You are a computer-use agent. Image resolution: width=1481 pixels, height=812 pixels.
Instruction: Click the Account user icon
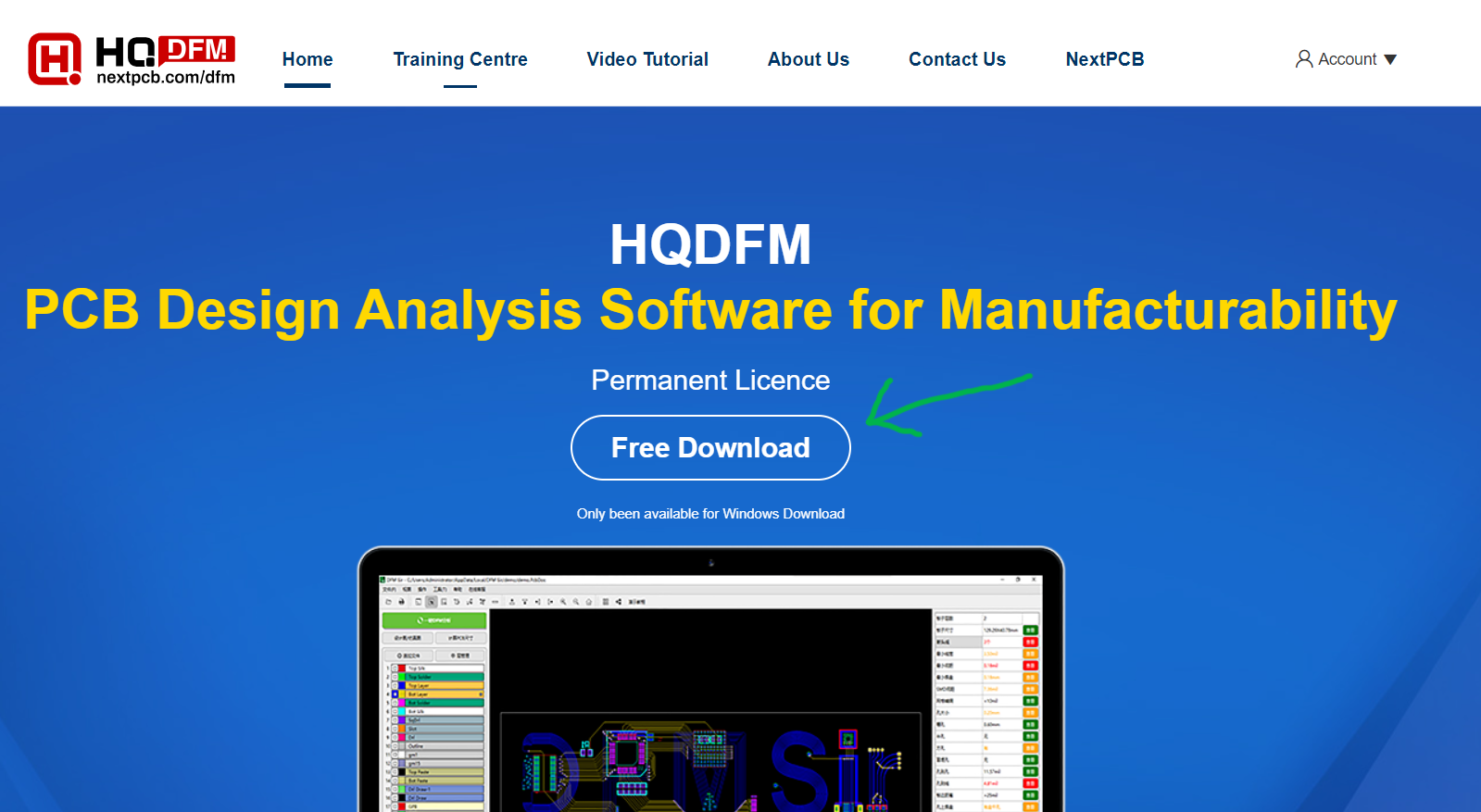(1304, 59)
